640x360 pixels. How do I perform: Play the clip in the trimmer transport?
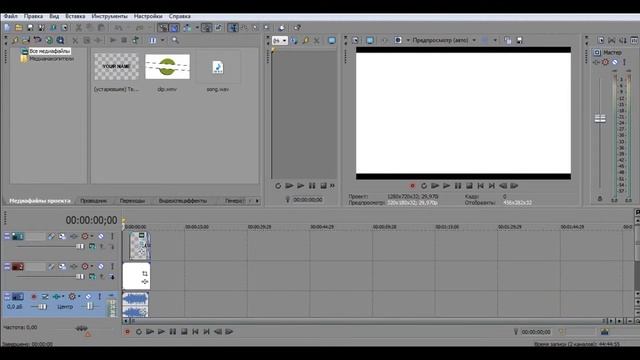[300, 186]
